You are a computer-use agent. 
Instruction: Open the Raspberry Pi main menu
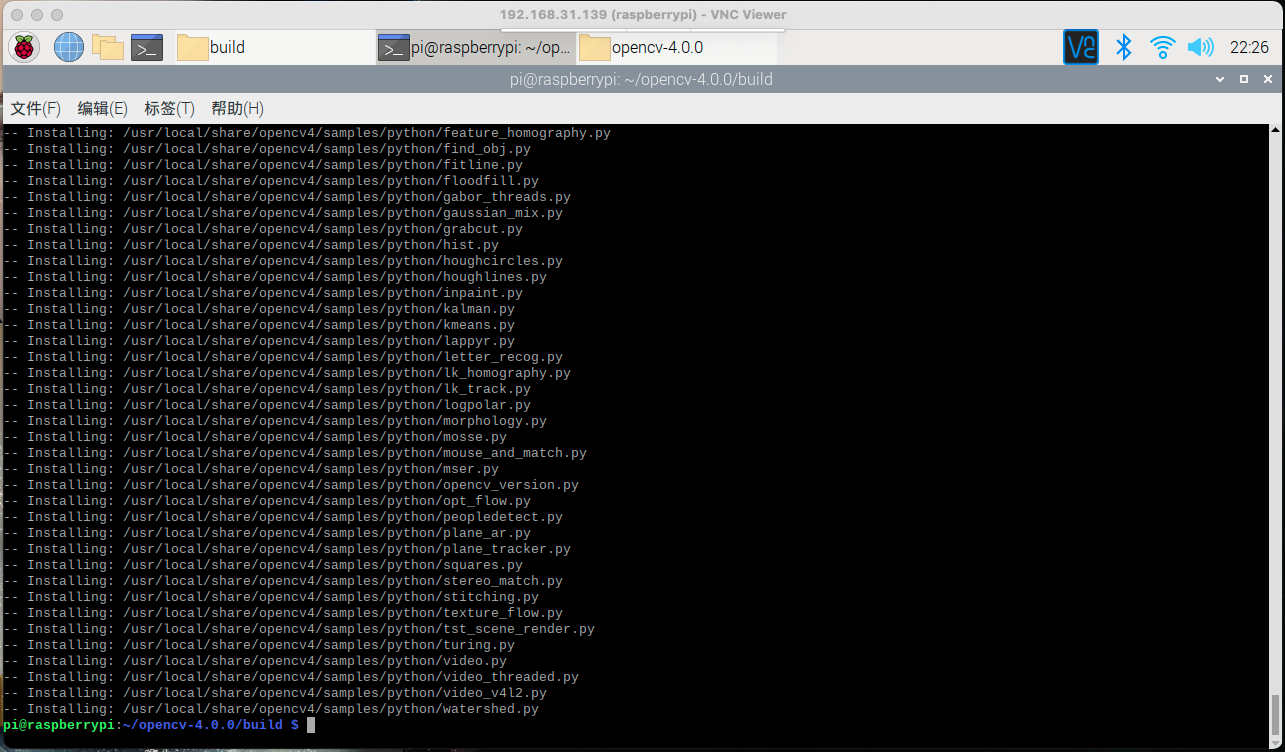click(x=24, y=47)
